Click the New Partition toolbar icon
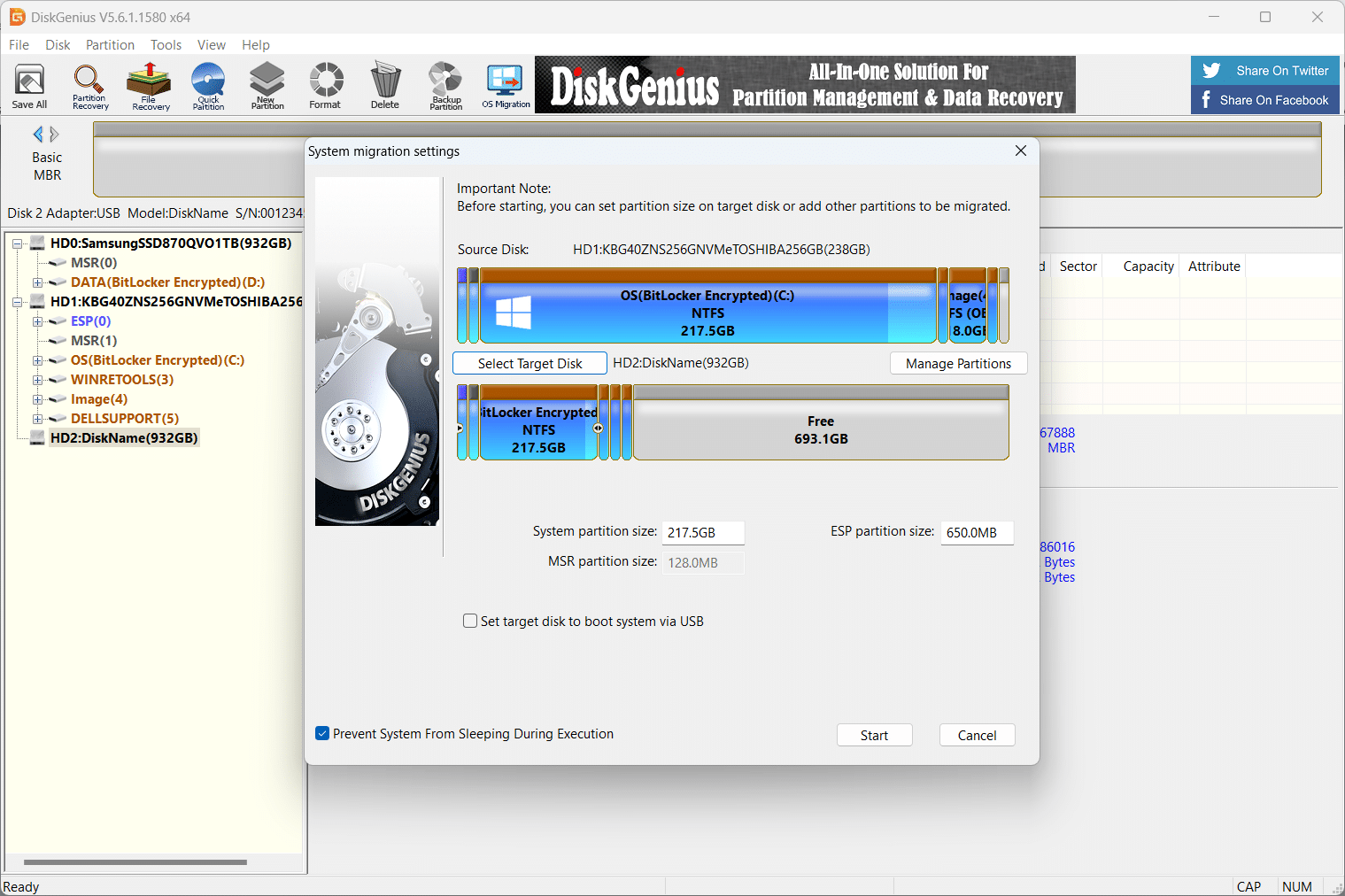Viewport: 1345px width, 896px height. [267, 85]
